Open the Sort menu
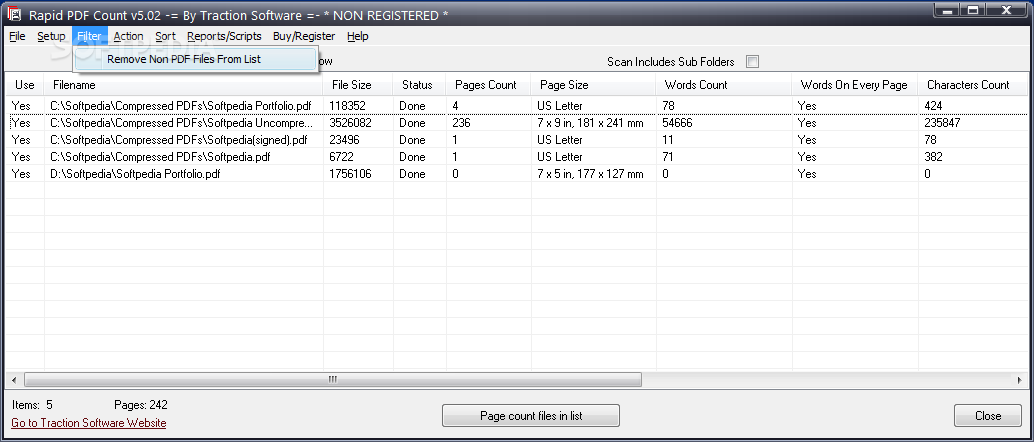 [x=166, y=36]
